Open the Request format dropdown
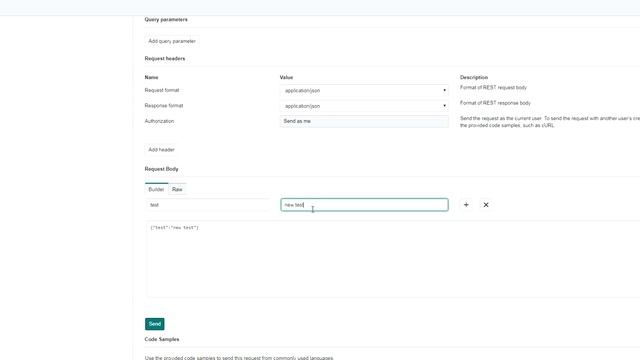640x360 pixels. point(364,91)
